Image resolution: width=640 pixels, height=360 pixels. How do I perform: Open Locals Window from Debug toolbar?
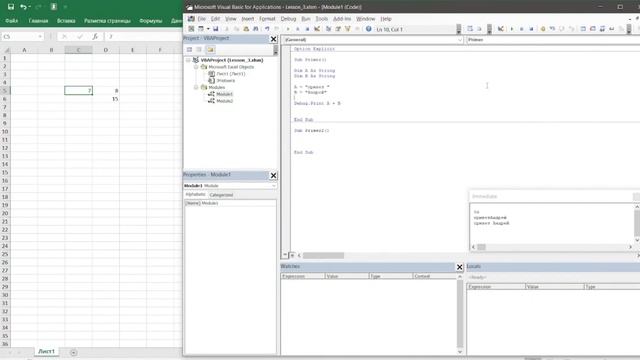(x=583, y=29)
